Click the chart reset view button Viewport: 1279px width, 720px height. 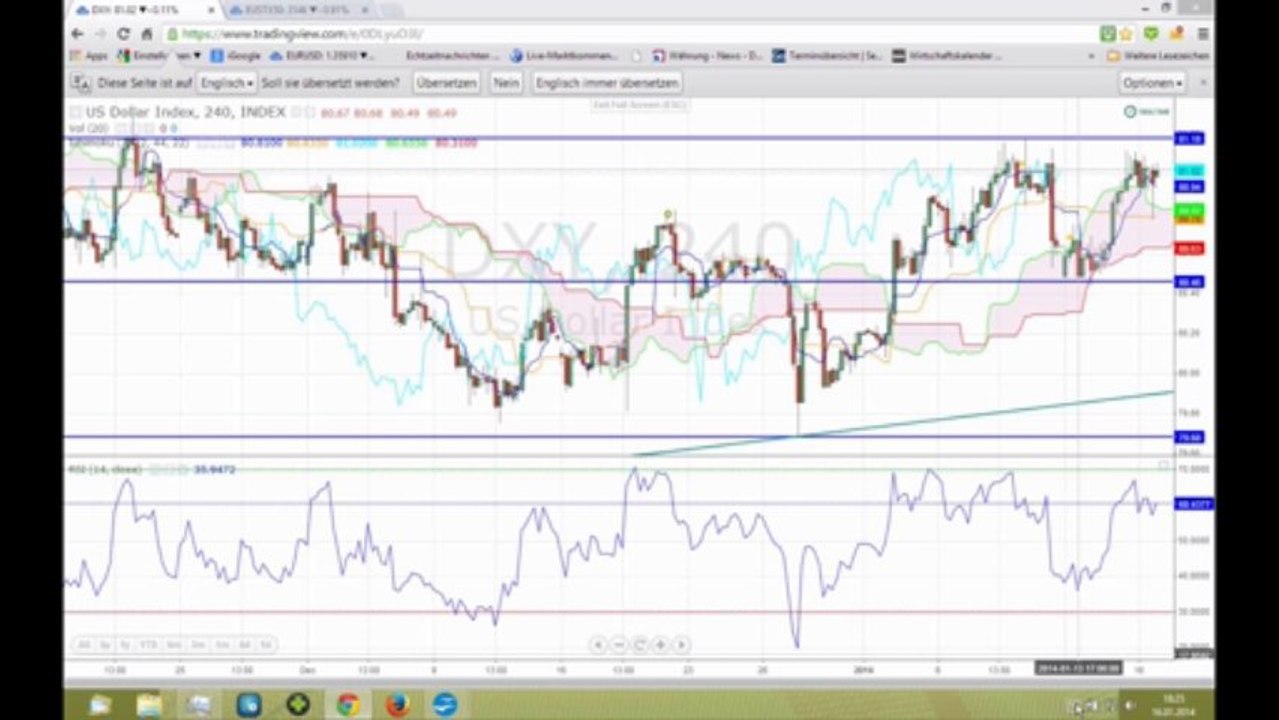(639, 645)
